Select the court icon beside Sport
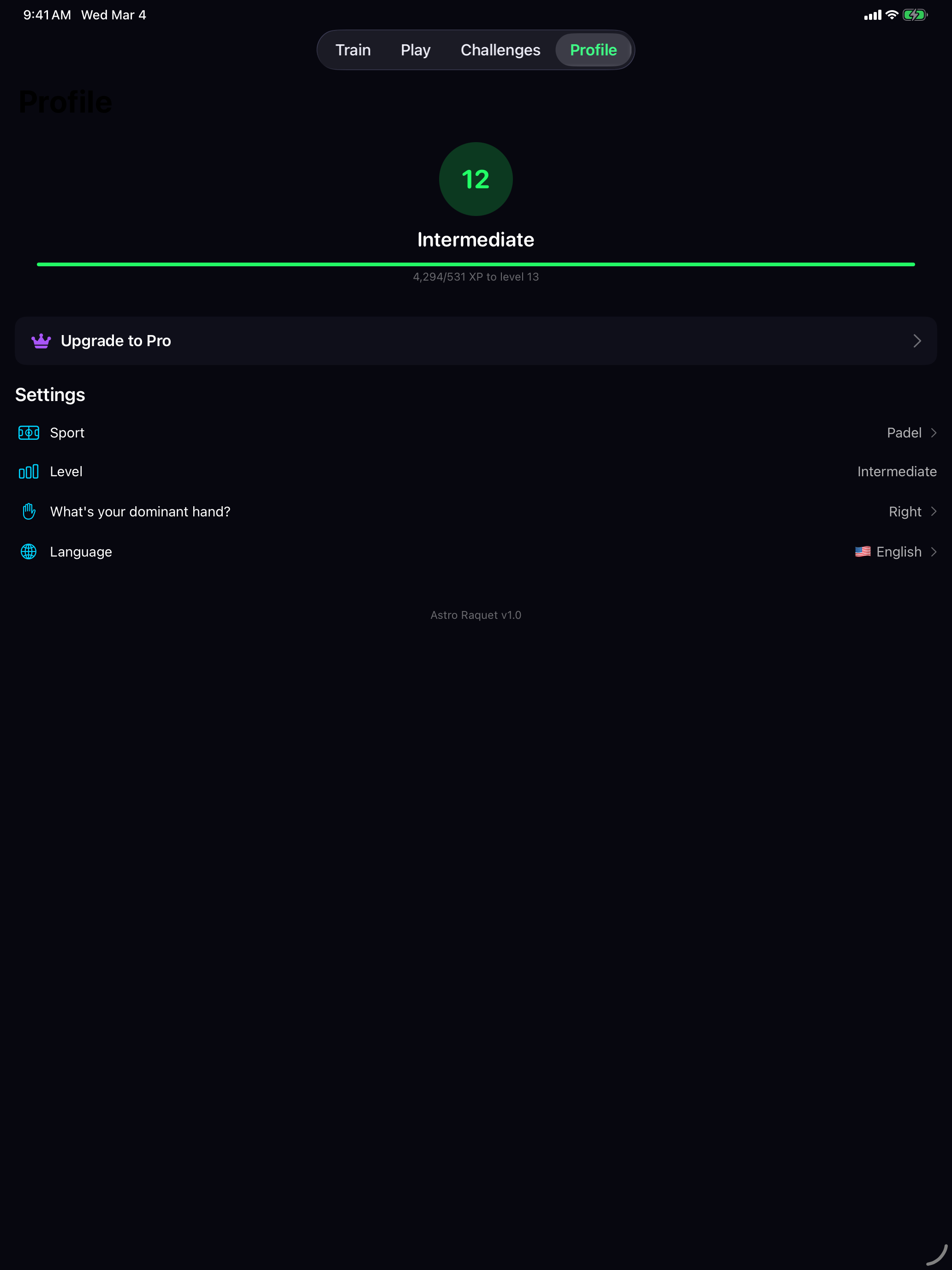 29,433
